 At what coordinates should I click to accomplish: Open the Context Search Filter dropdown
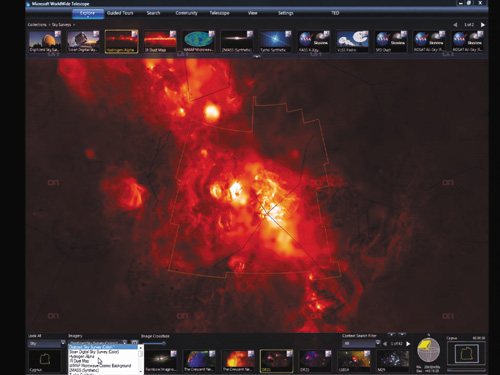tap(361, 343)
